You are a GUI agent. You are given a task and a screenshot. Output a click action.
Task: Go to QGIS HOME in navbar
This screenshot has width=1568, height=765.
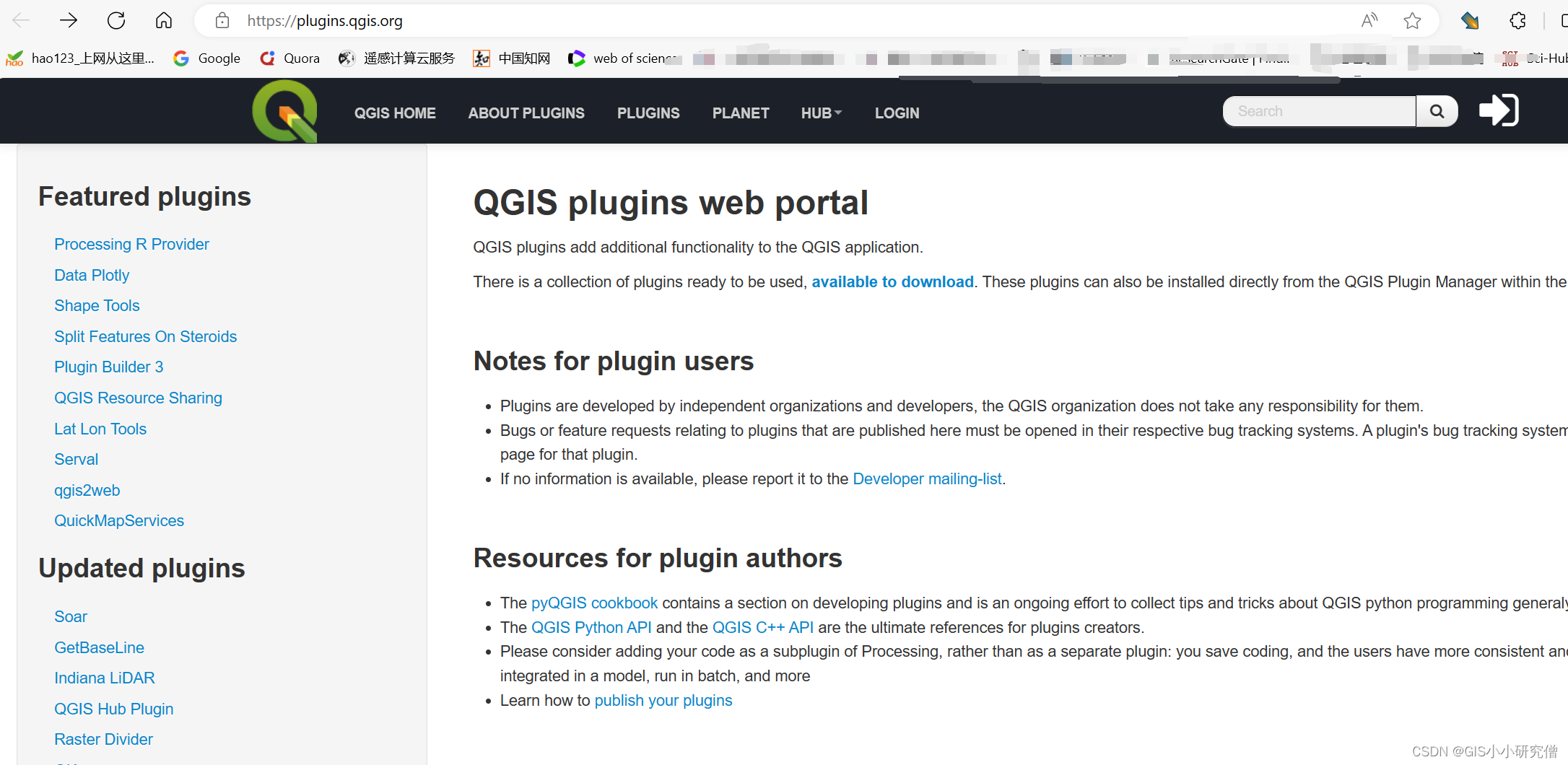point(395,113)
